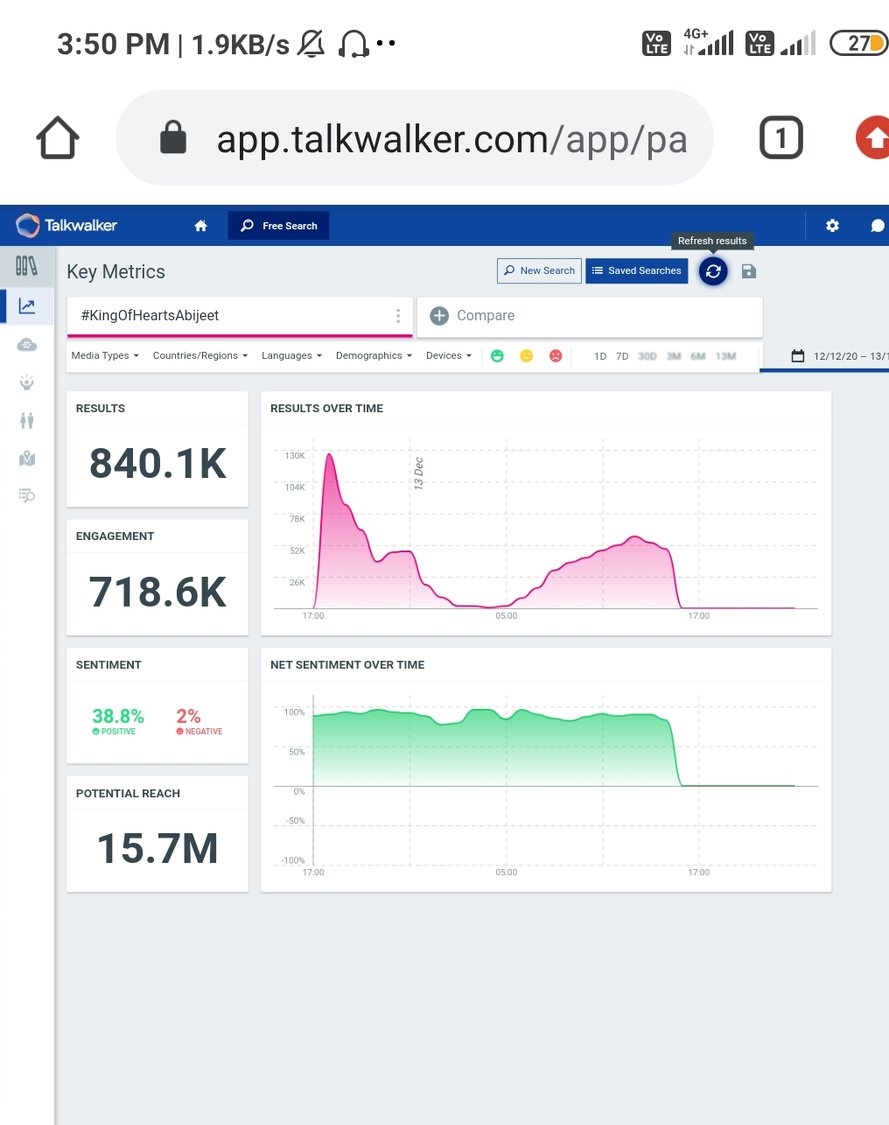Click the peak of the pink results curve

point(329,455)
